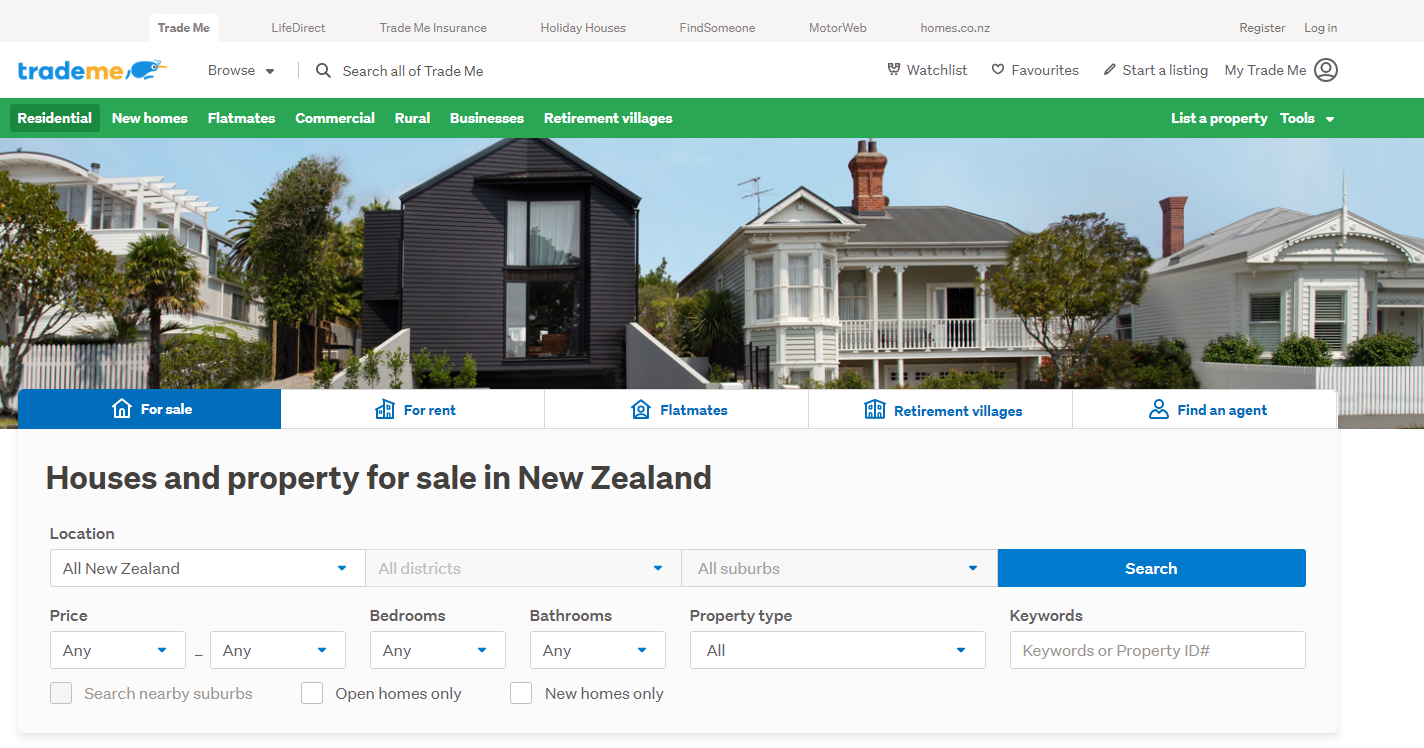Open Flatmates in the green navigation bar
Image resolution: width=1424 pixels, height=748 pixels.
(x=241, y=118)
